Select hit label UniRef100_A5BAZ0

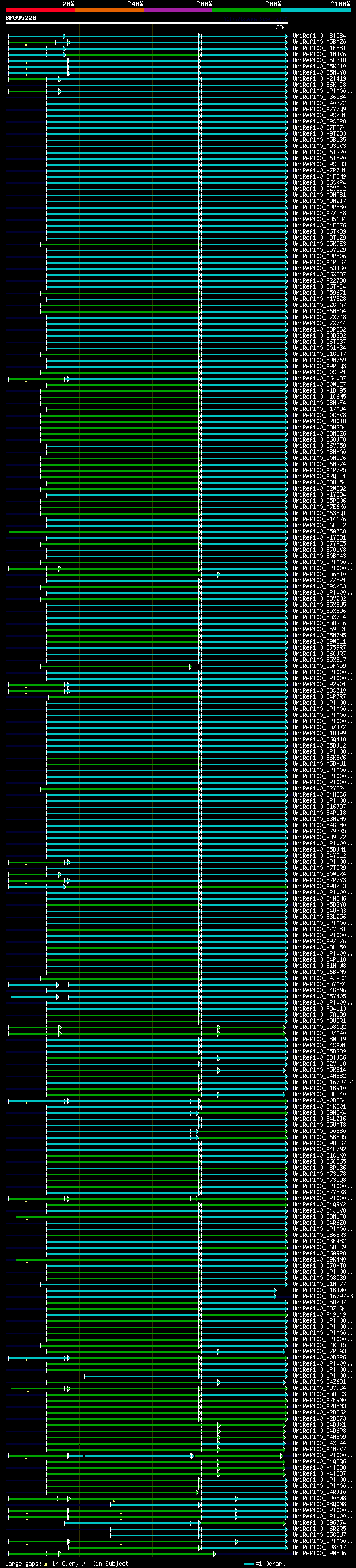point(319,42)
